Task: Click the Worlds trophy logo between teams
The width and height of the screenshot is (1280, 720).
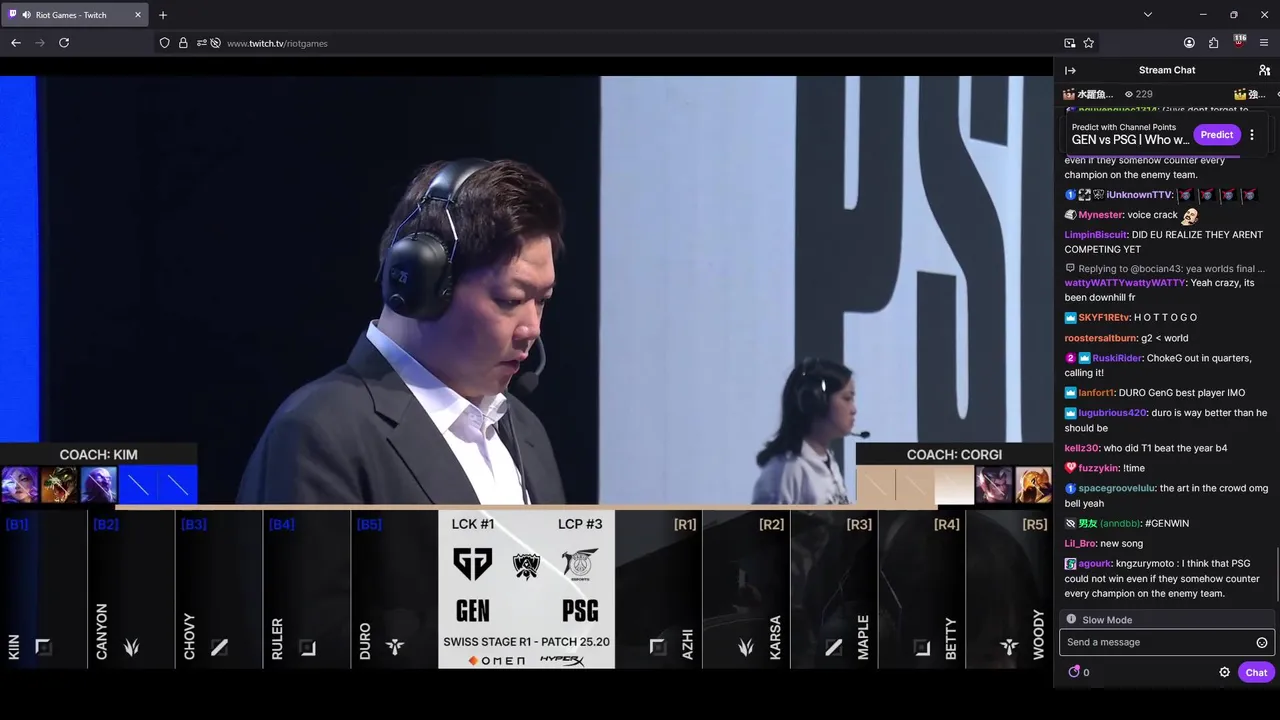Action: 526,565
